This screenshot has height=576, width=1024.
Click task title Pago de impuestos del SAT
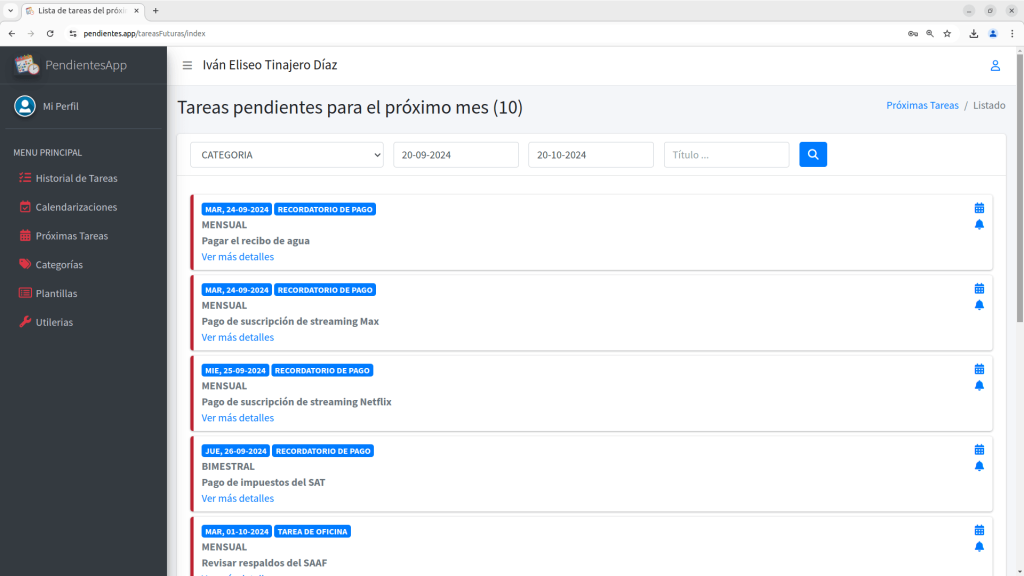[263, 483]
